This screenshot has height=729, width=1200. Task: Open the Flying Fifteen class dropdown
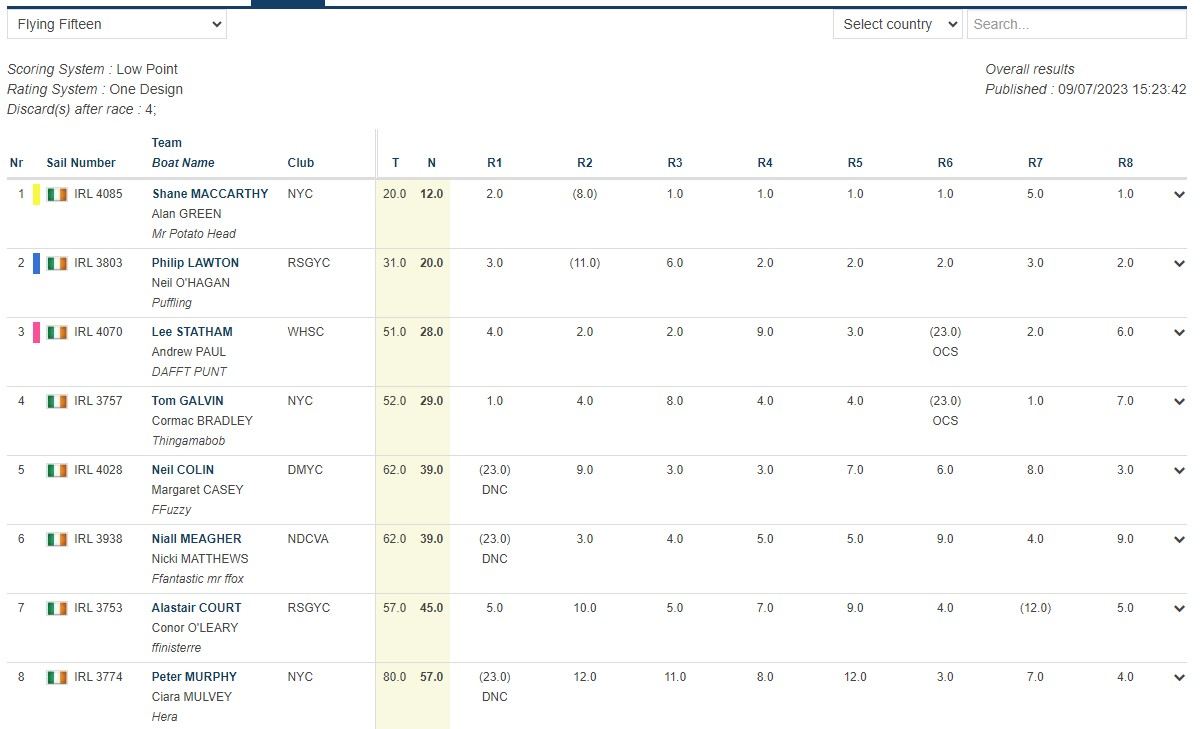pyautogui.click(x=116, y=24)
